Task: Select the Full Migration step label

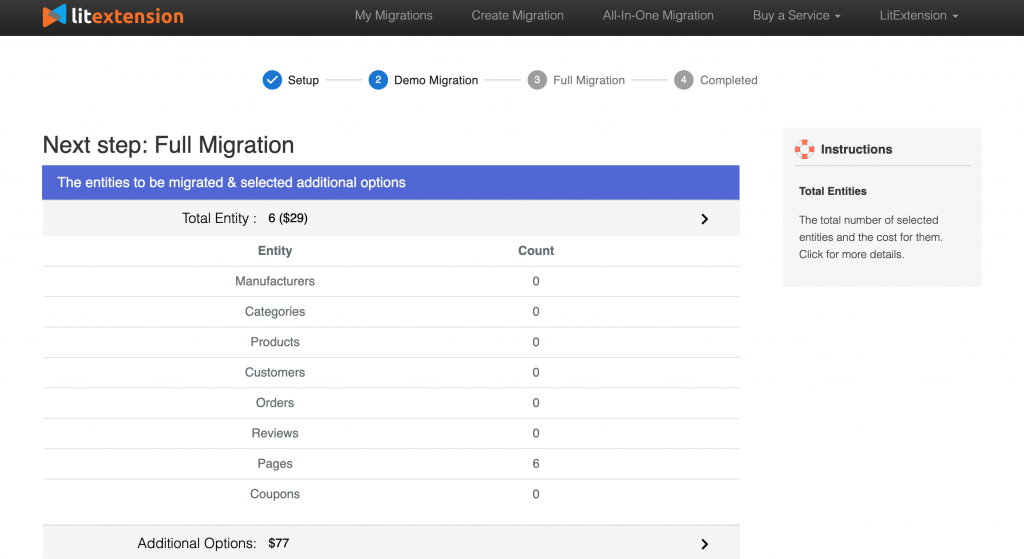Action: (589, 80)
